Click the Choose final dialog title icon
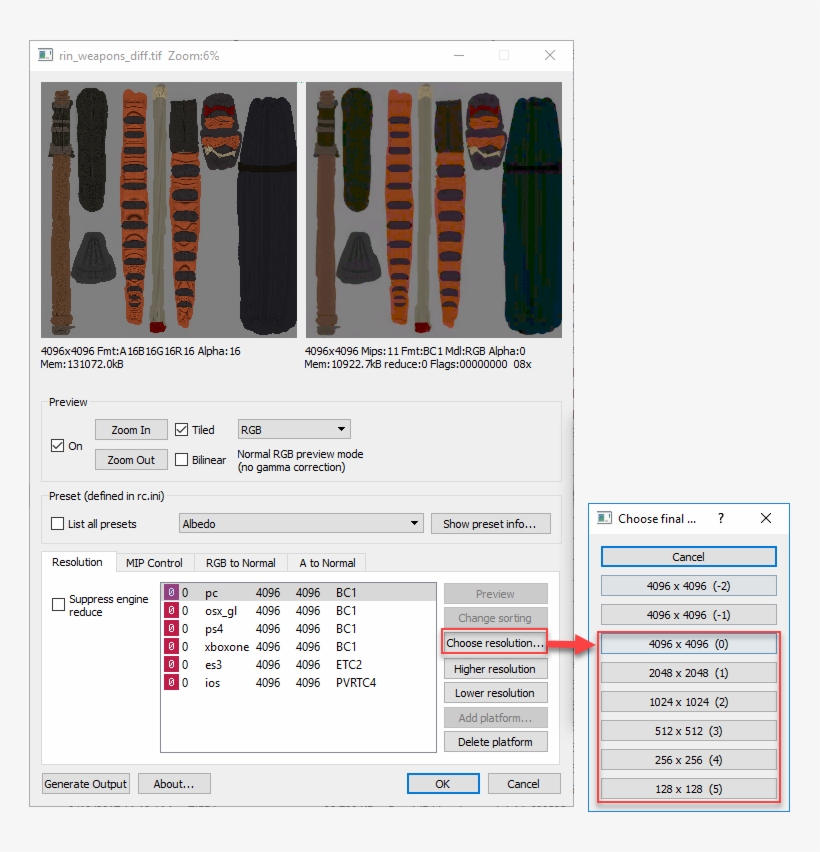Image resolution: width=820 pixels, height=852 pixels. pos(604,518)
